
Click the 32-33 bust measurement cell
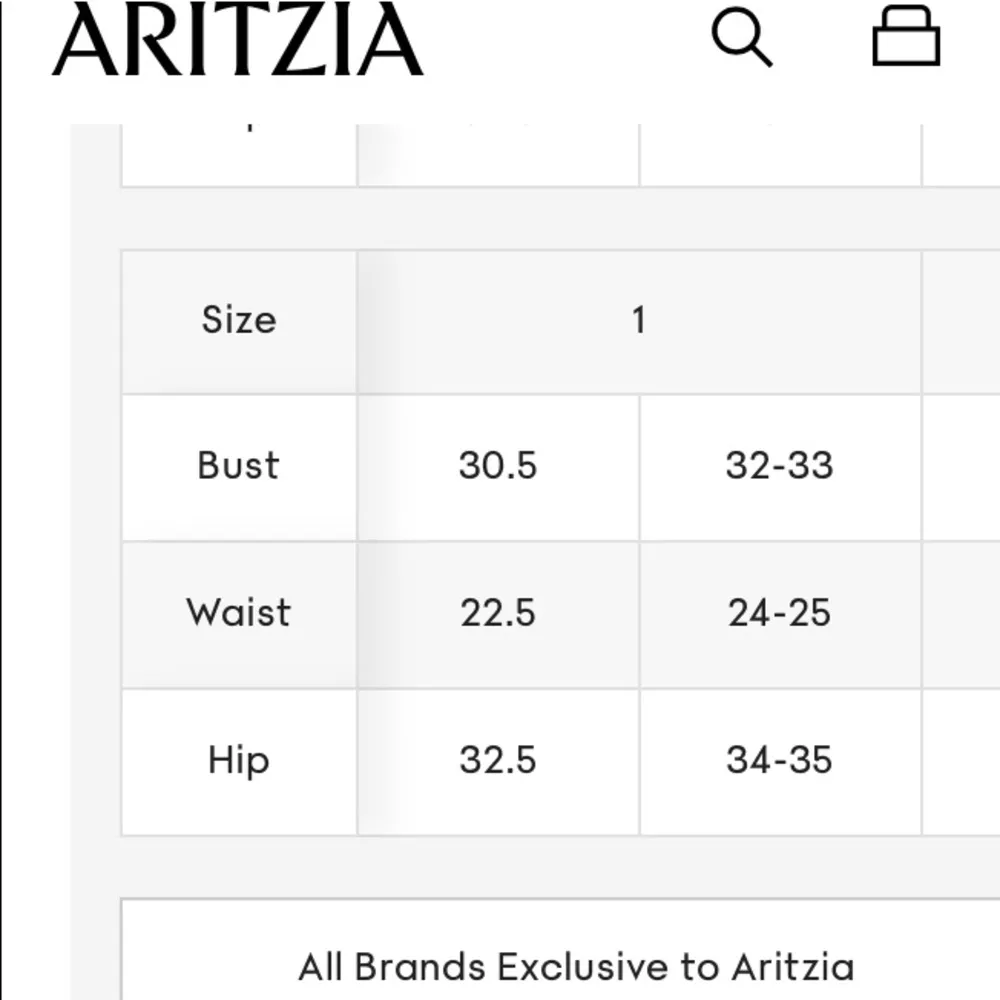coord(780,467)
